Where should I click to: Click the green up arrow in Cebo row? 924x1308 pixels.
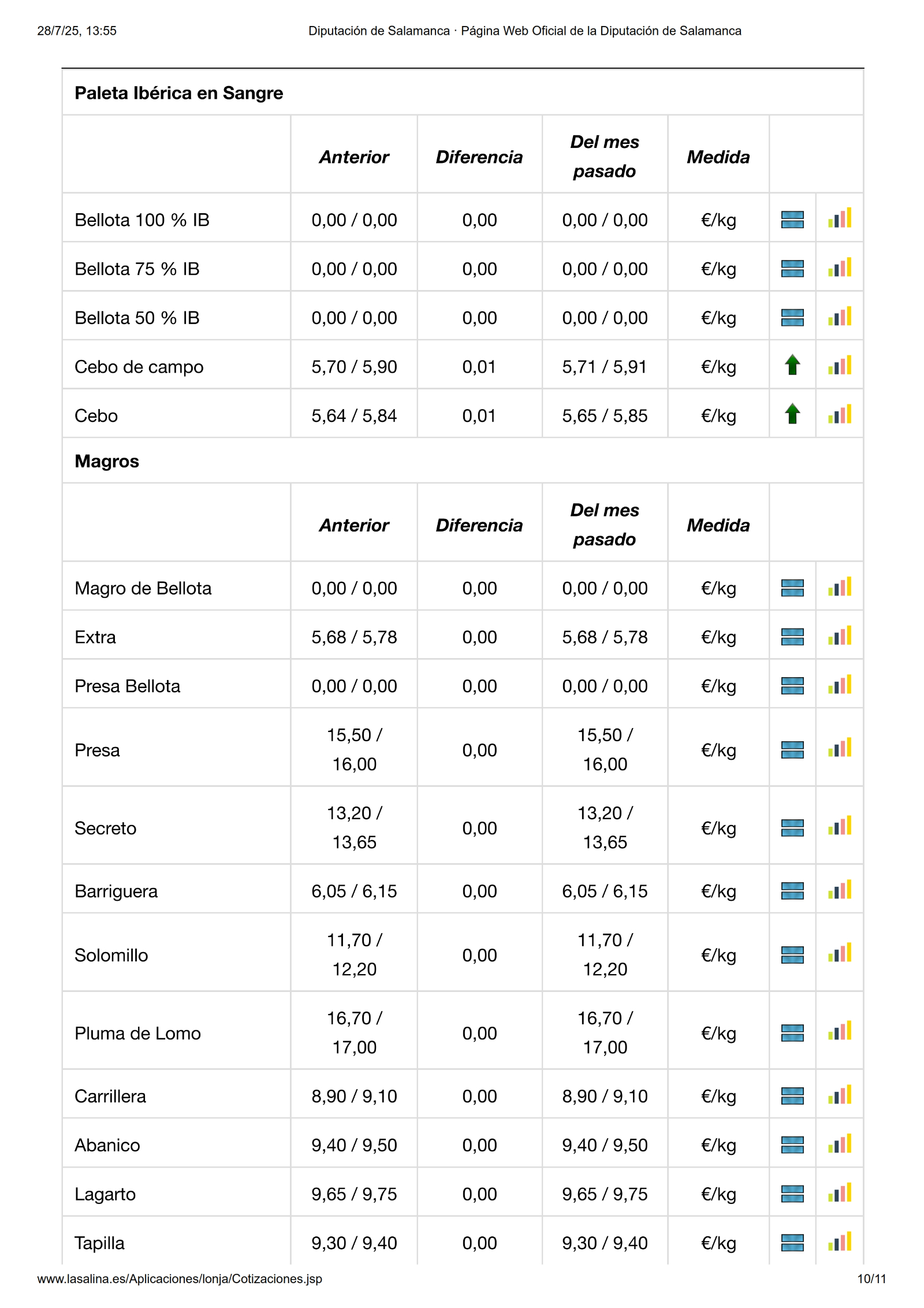click(x=792, y=414)
